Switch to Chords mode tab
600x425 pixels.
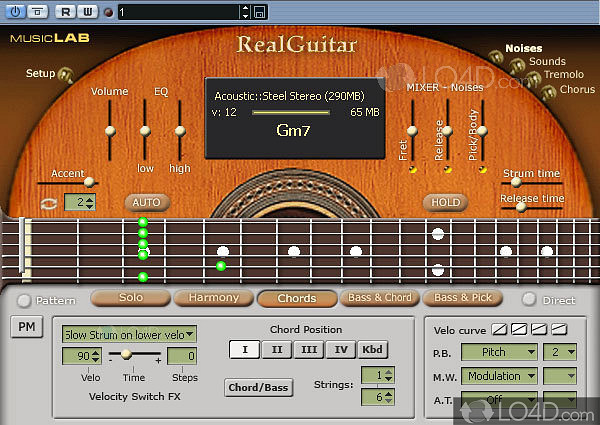[297, 298]
